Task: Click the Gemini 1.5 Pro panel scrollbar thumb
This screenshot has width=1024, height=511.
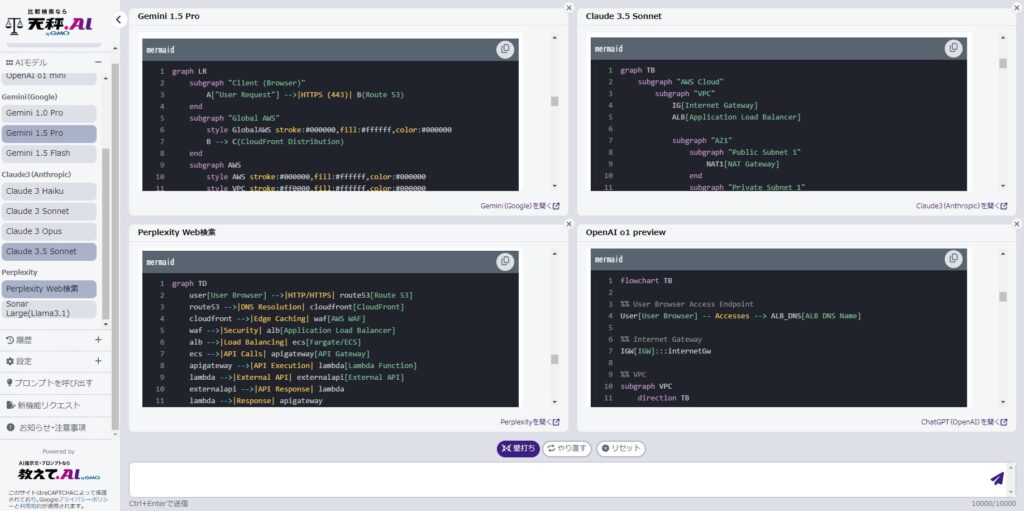Action: 554,101
